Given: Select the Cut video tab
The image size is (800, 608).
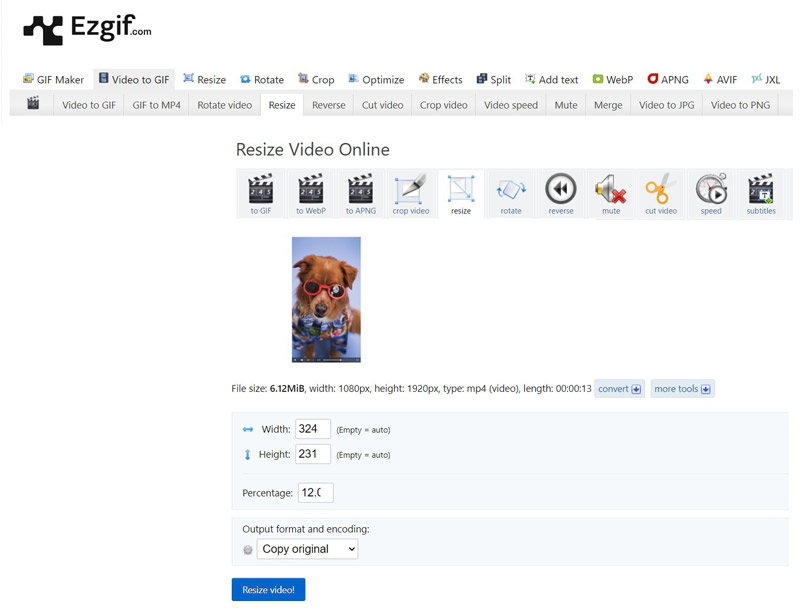Looking at the screenshot, I should pos(382,105).
